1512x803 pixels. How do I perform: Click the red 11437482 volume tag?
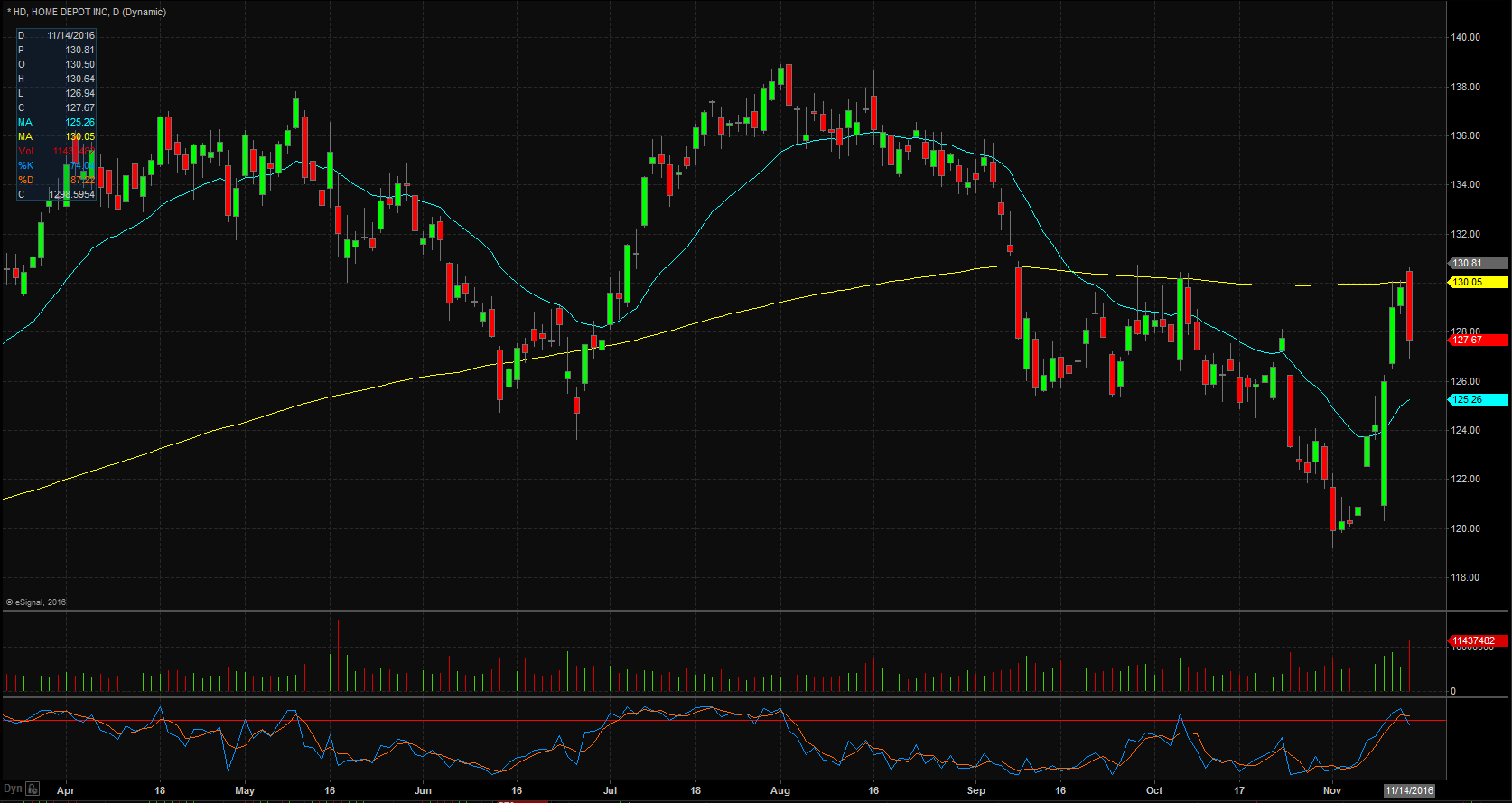[x=1479, y=640]
